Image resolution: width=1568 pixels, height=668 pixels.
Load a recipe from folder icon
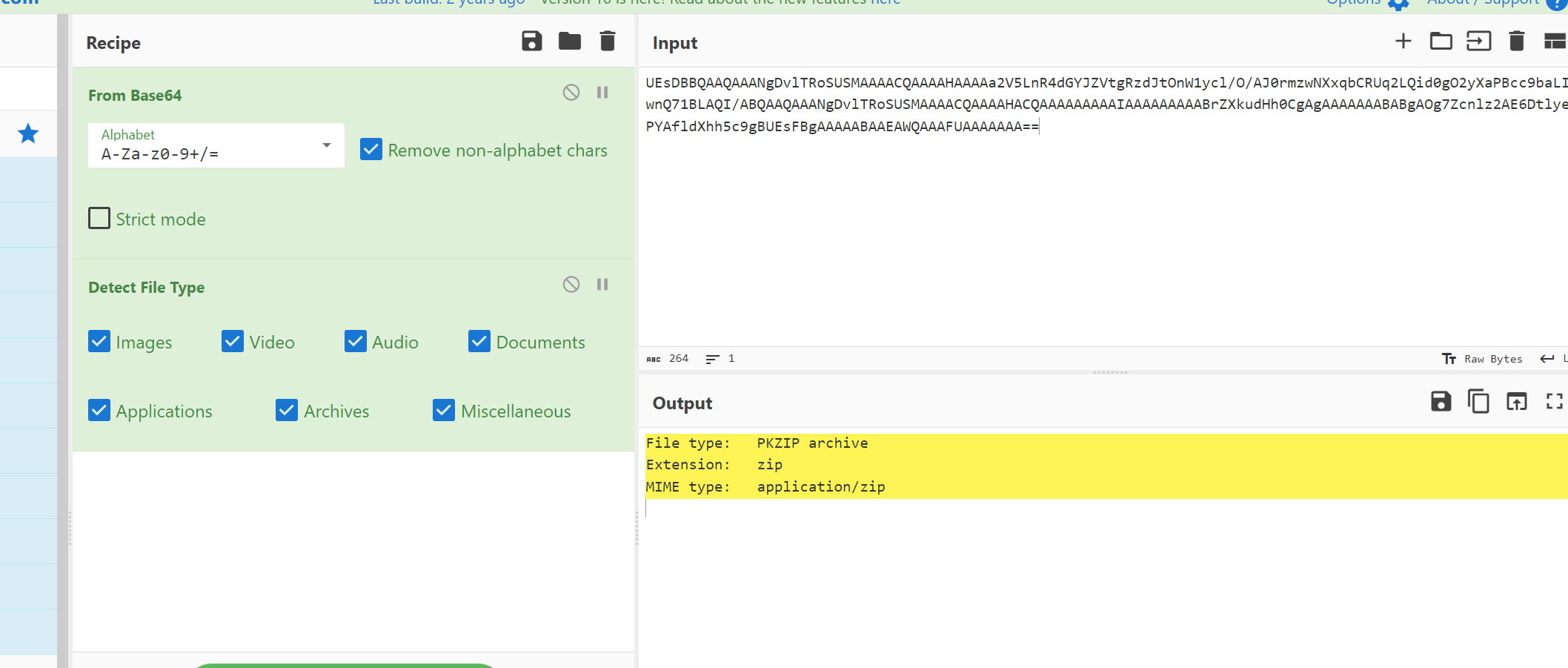[569, 42]
